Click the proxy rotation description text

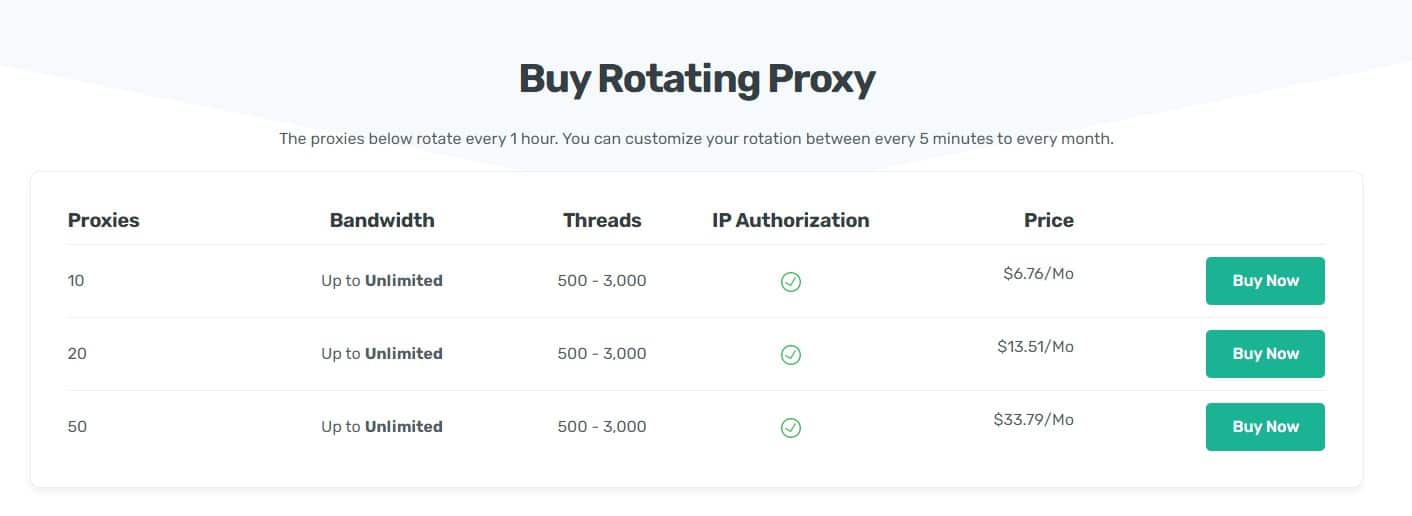pos(696,139)
